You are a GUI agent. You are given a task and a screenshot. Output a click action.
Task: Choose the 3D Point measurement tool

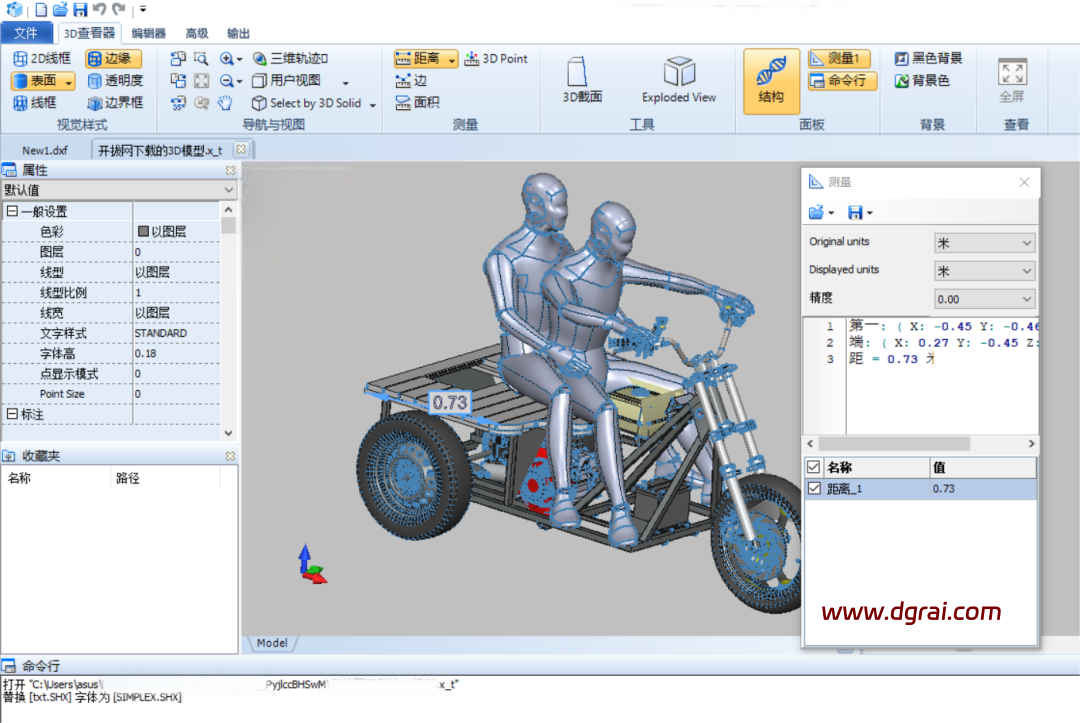click(x=497, y=59)
